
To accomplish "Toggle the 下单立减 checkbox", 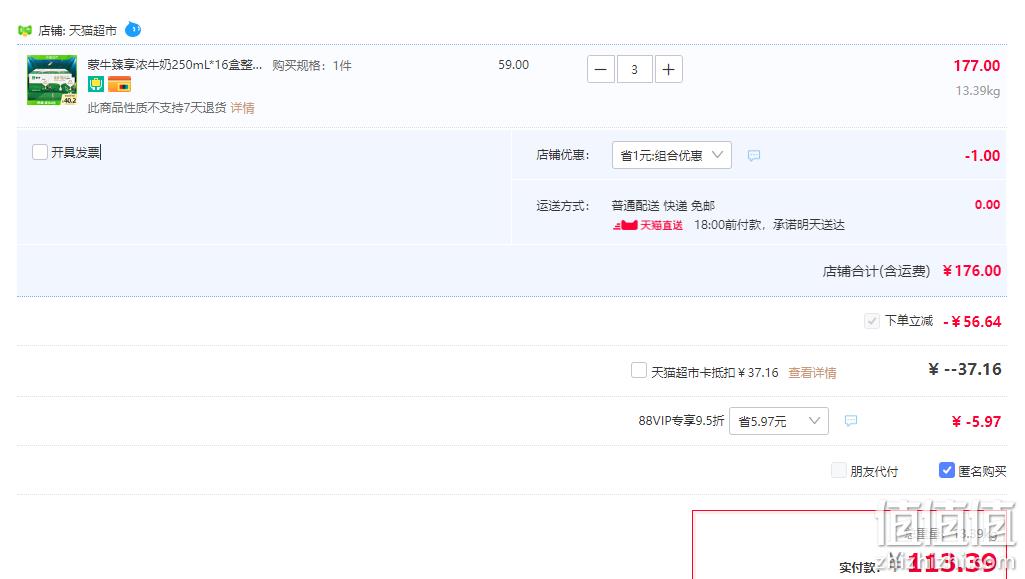I will (871, 321).
